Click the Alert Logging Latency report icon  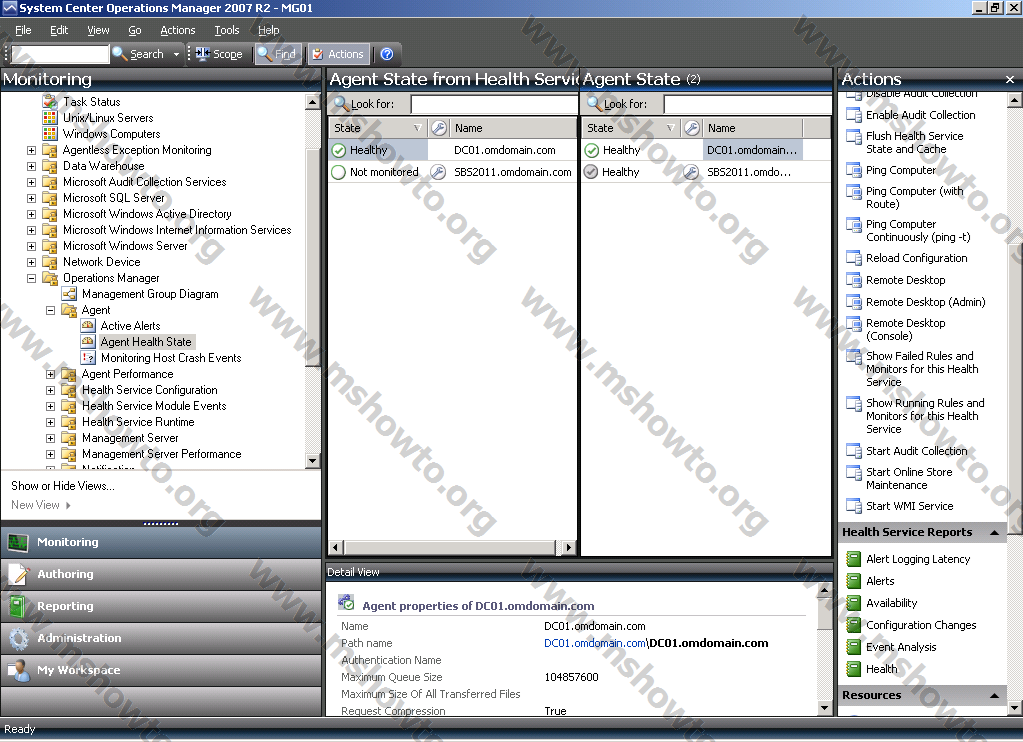click(x=853, y=559)
